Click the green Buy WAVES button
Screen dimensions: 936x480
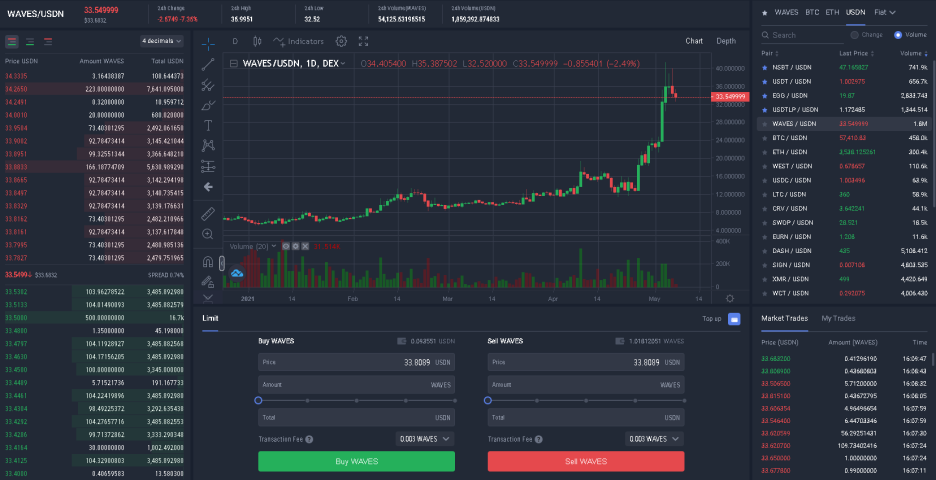(x=356, y=461)
